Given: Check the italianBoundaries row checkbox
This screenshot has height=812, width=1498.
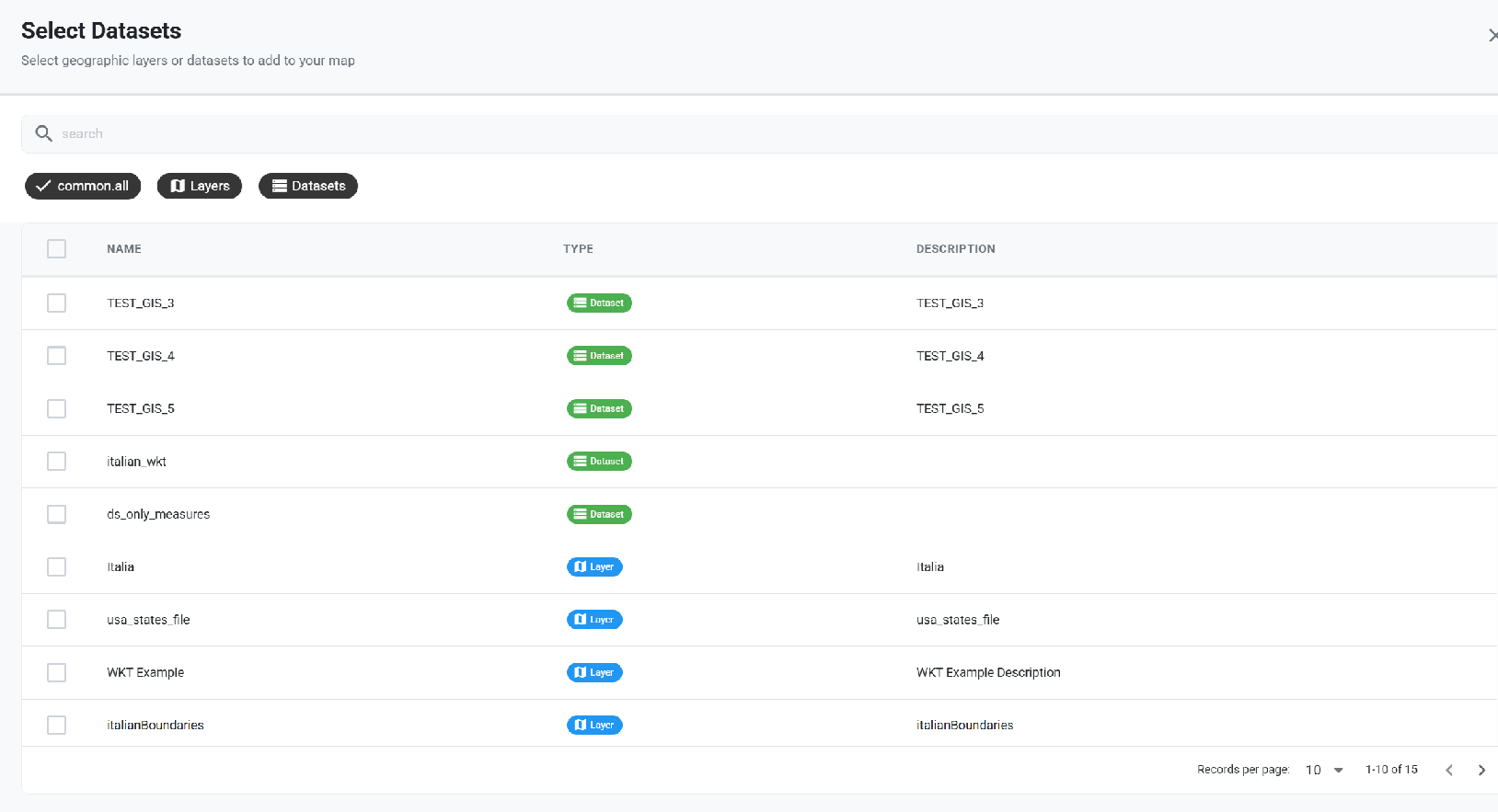Looking at the screenshot, I should (57, 726).
